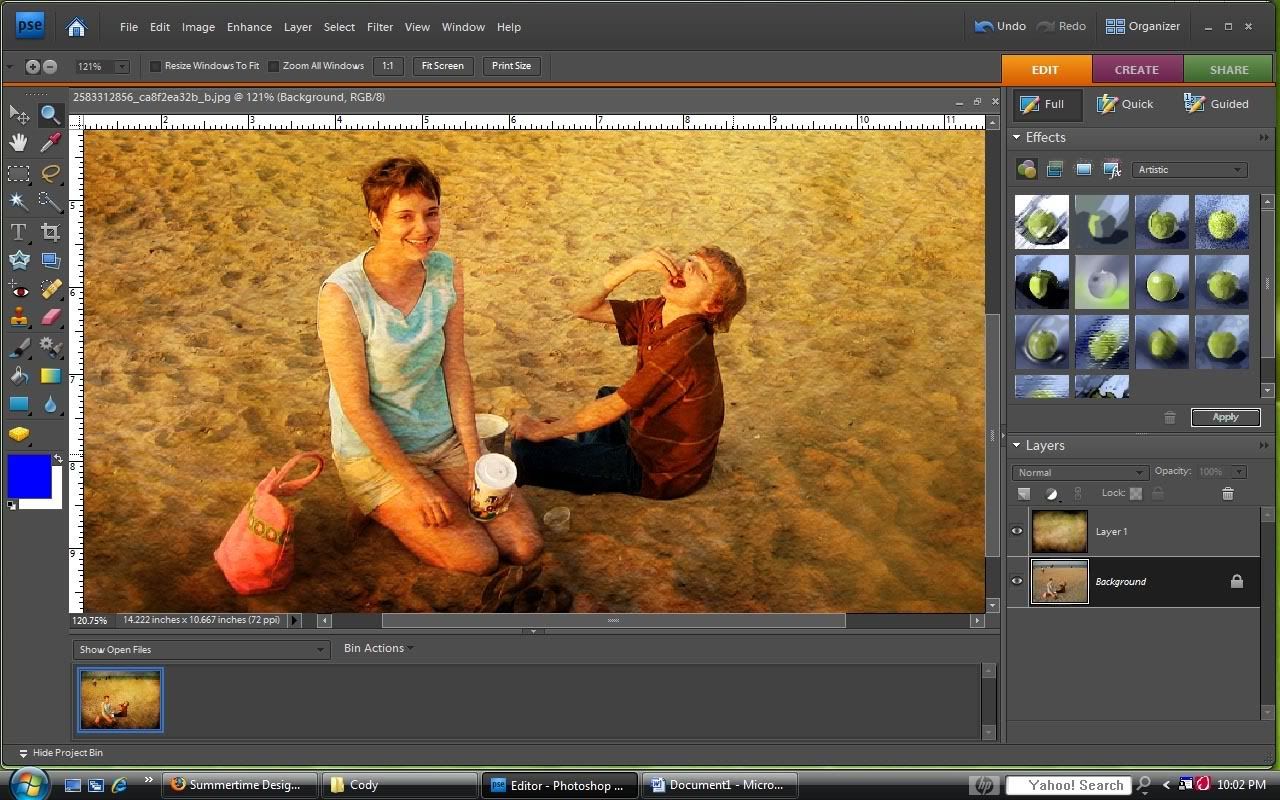Open the Organizer
The width and height of the screenshot is (1280, 800).
(1143, 26)
